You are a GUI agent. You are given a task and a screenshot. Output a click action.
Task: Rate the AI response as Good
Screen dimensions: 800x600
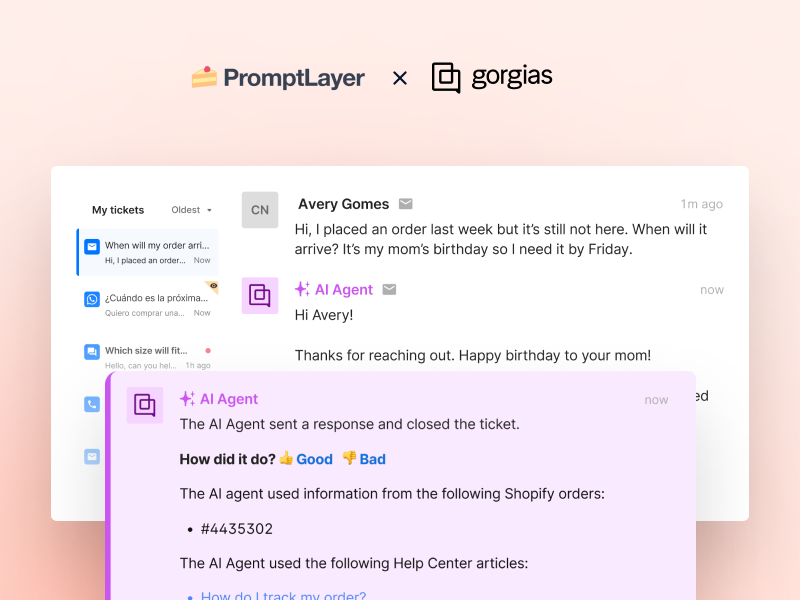coord(314,459)
